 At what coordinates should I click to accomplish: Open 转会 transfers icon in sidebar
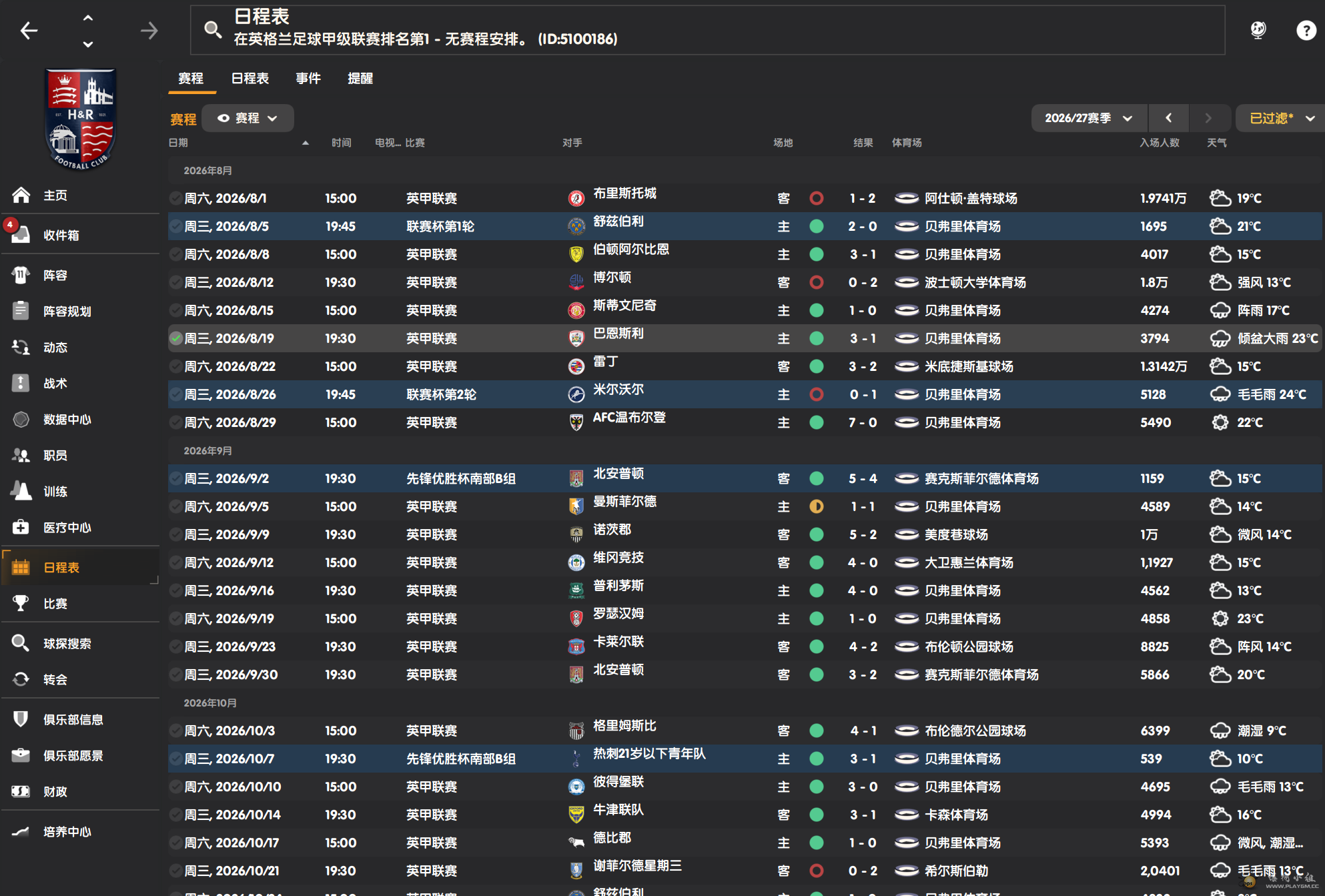21,679
